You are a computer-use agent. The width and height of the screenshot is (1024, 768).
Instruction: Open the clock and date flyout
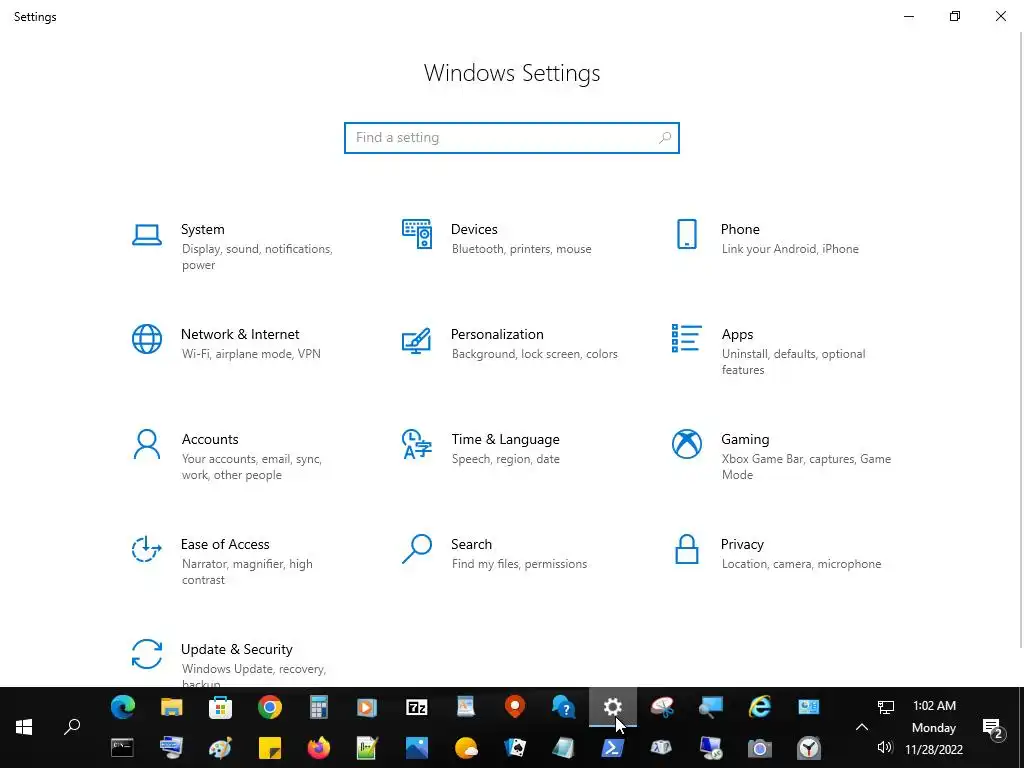coord(934,727)
